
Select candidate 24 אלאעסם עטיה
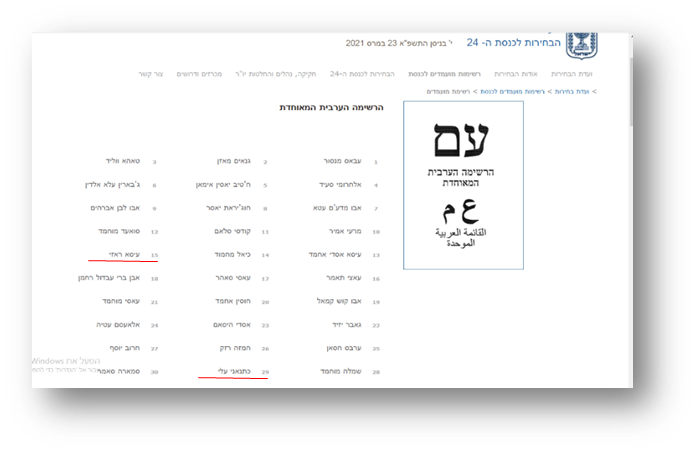coord(118,325)
